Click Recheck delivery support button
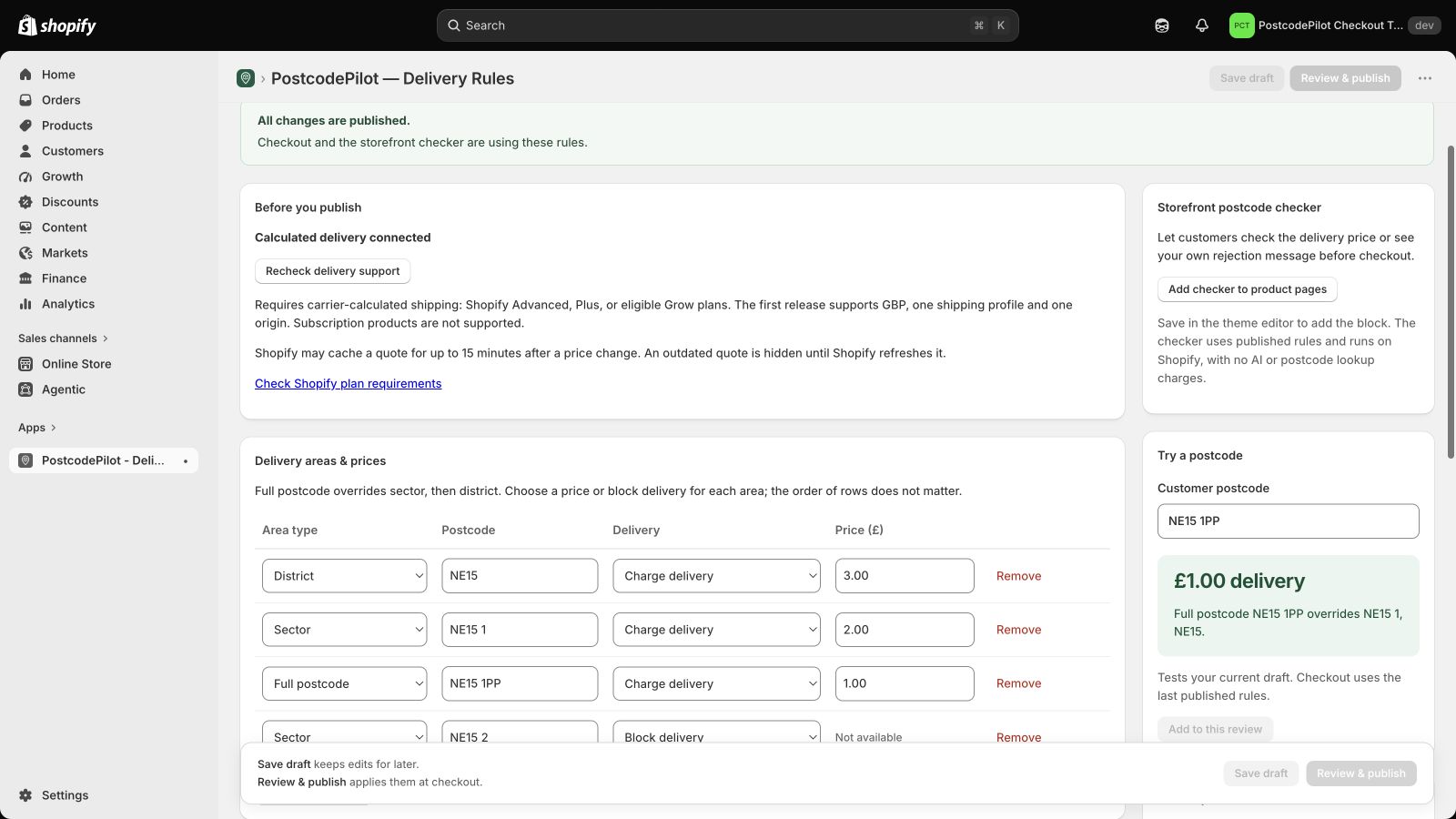1456x819 pixels. point(332,271)
